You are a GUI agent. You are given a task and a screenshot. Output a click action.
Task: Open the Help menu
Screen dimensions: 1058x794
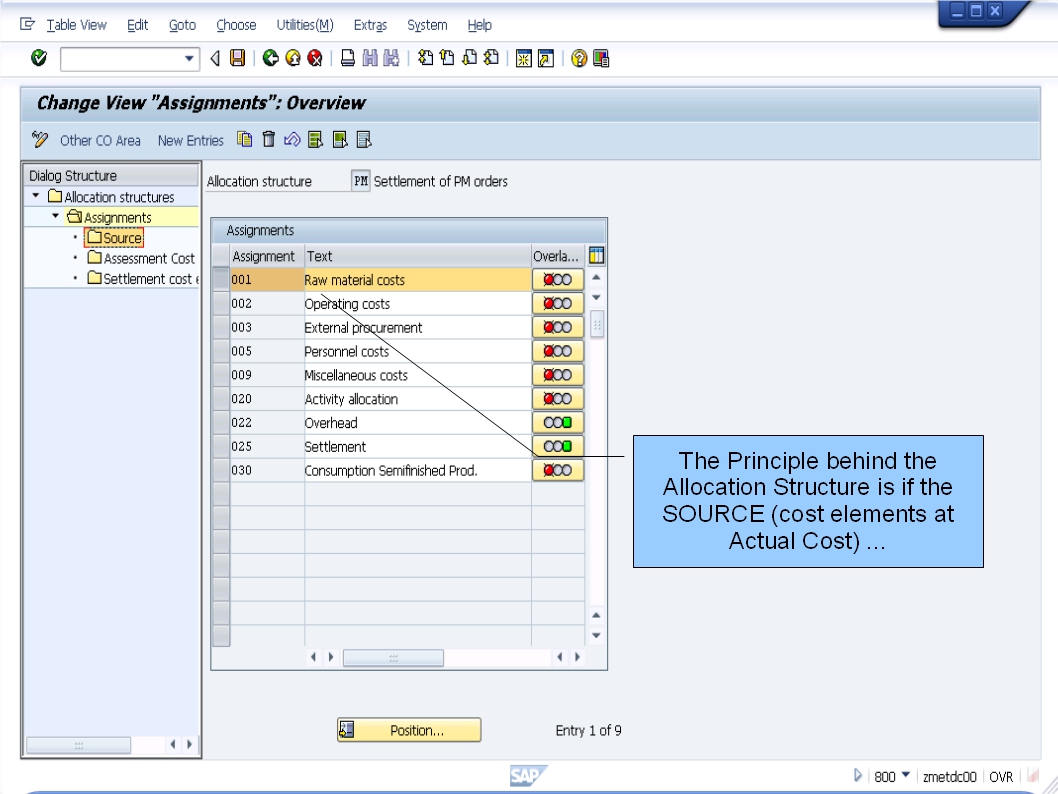click(480, 25)
